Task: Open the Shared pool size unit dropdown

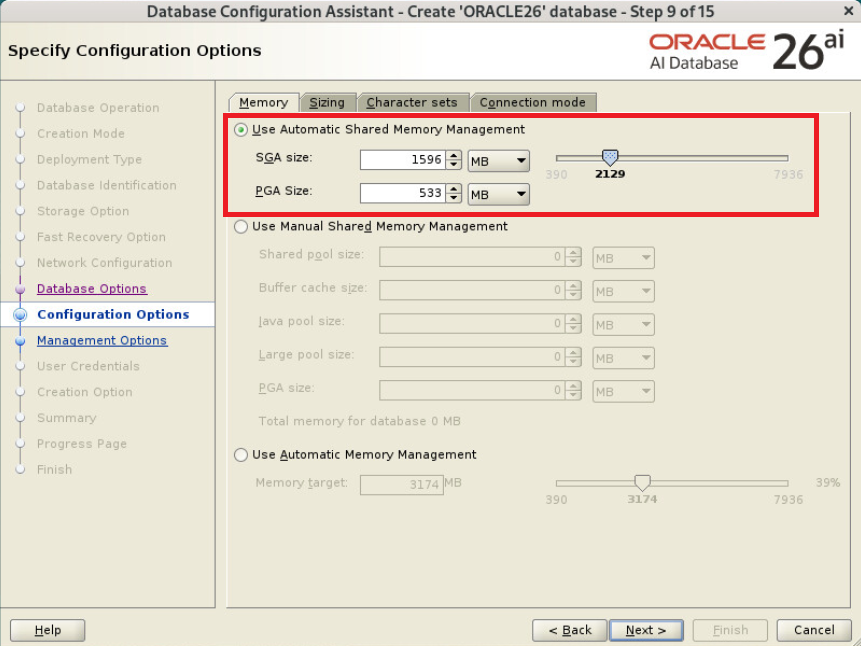Action: tap(623, 258)
